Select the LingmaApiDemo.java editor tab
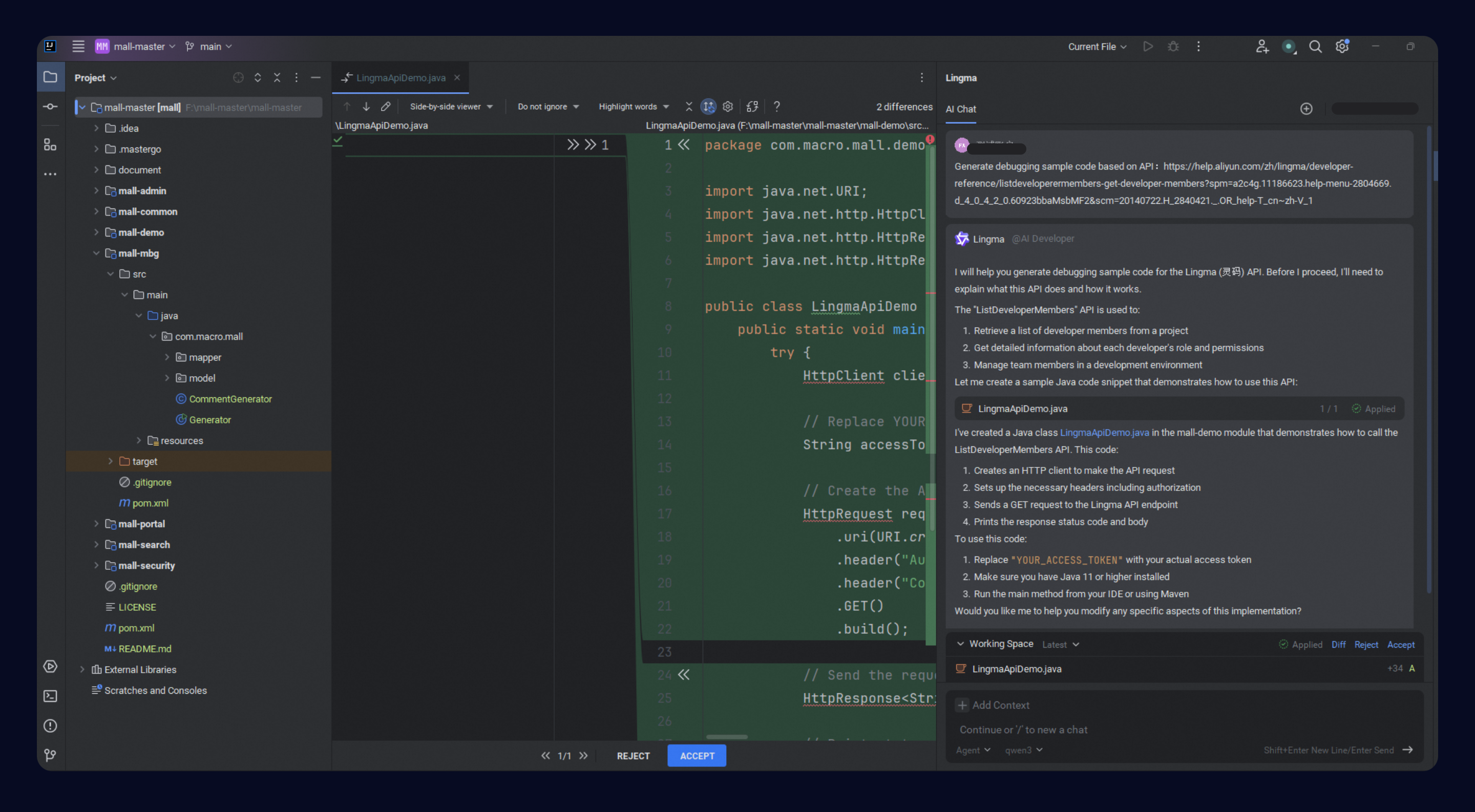This screenshot has width=1475, height=812. point(400,78)
